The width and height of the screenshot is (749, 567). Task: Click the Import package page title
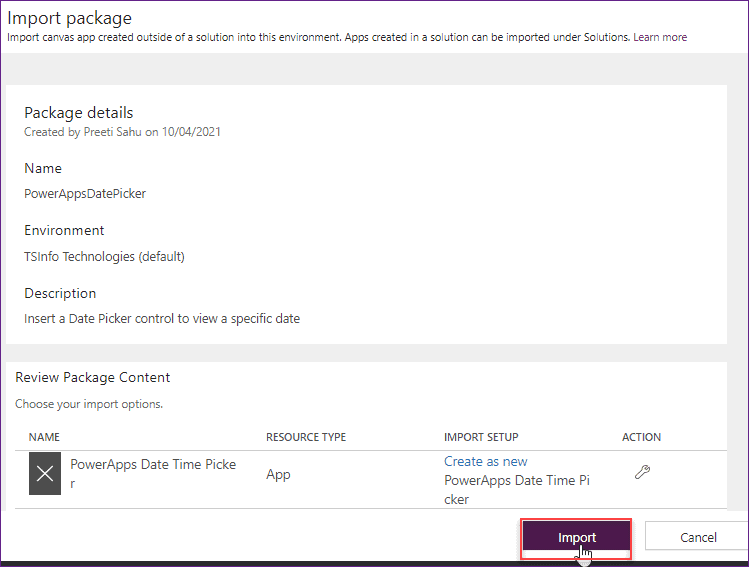pyautogui.click(x=69, y=18)
